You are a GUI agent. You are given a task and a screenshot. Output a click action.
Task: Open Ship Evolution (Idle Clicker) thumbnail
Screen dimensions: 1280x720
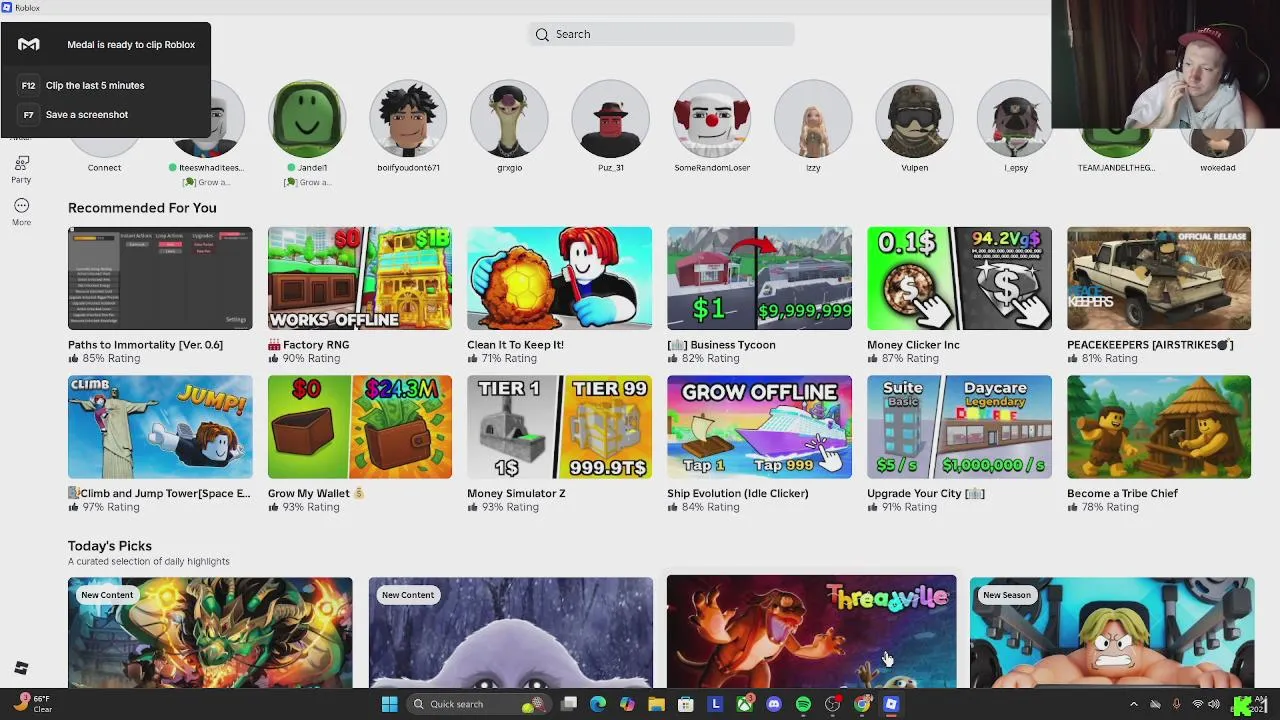(759, 427)
